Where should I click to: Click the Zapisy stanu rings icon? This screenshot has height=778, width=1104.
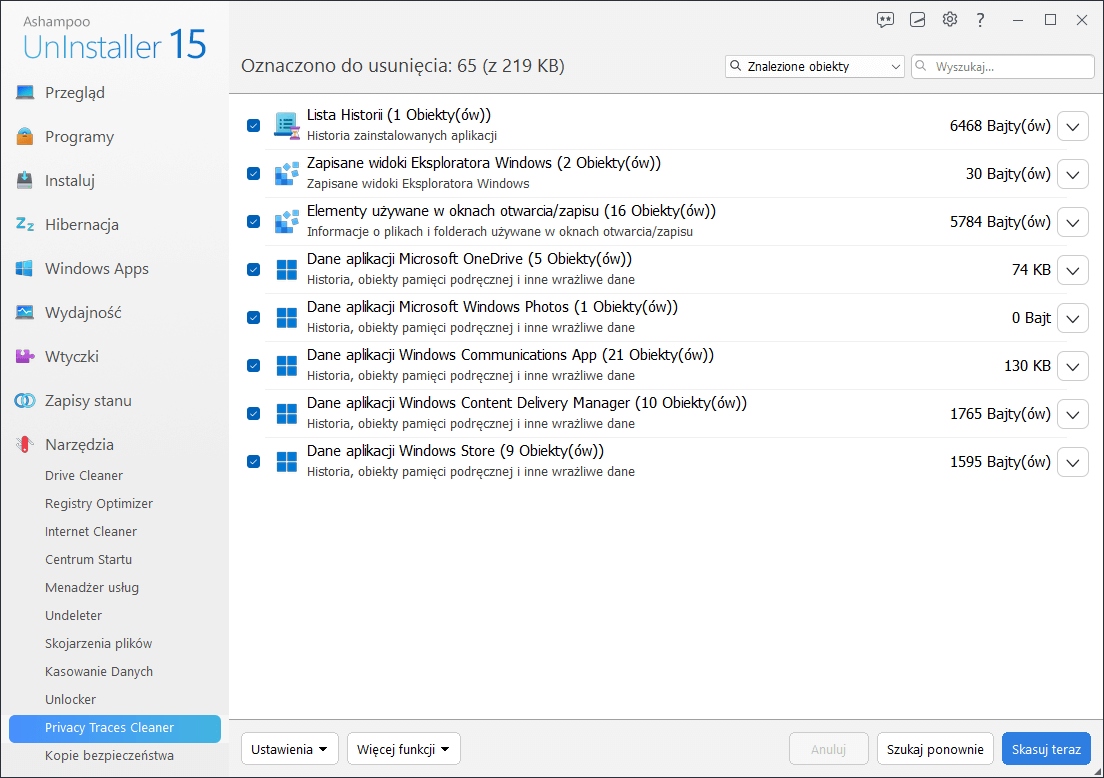25,400
